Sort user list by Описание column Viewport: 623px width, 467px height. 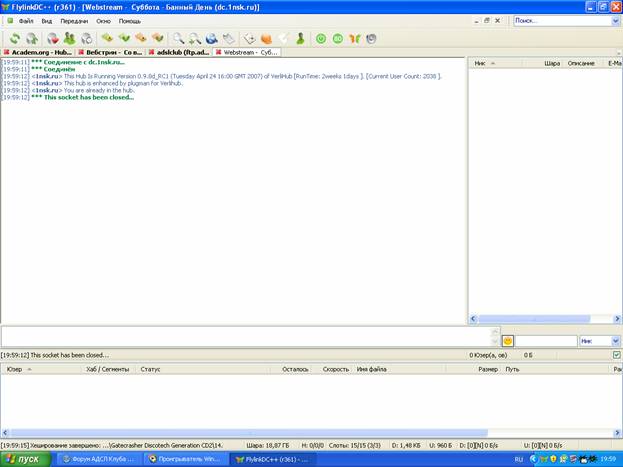582,63
